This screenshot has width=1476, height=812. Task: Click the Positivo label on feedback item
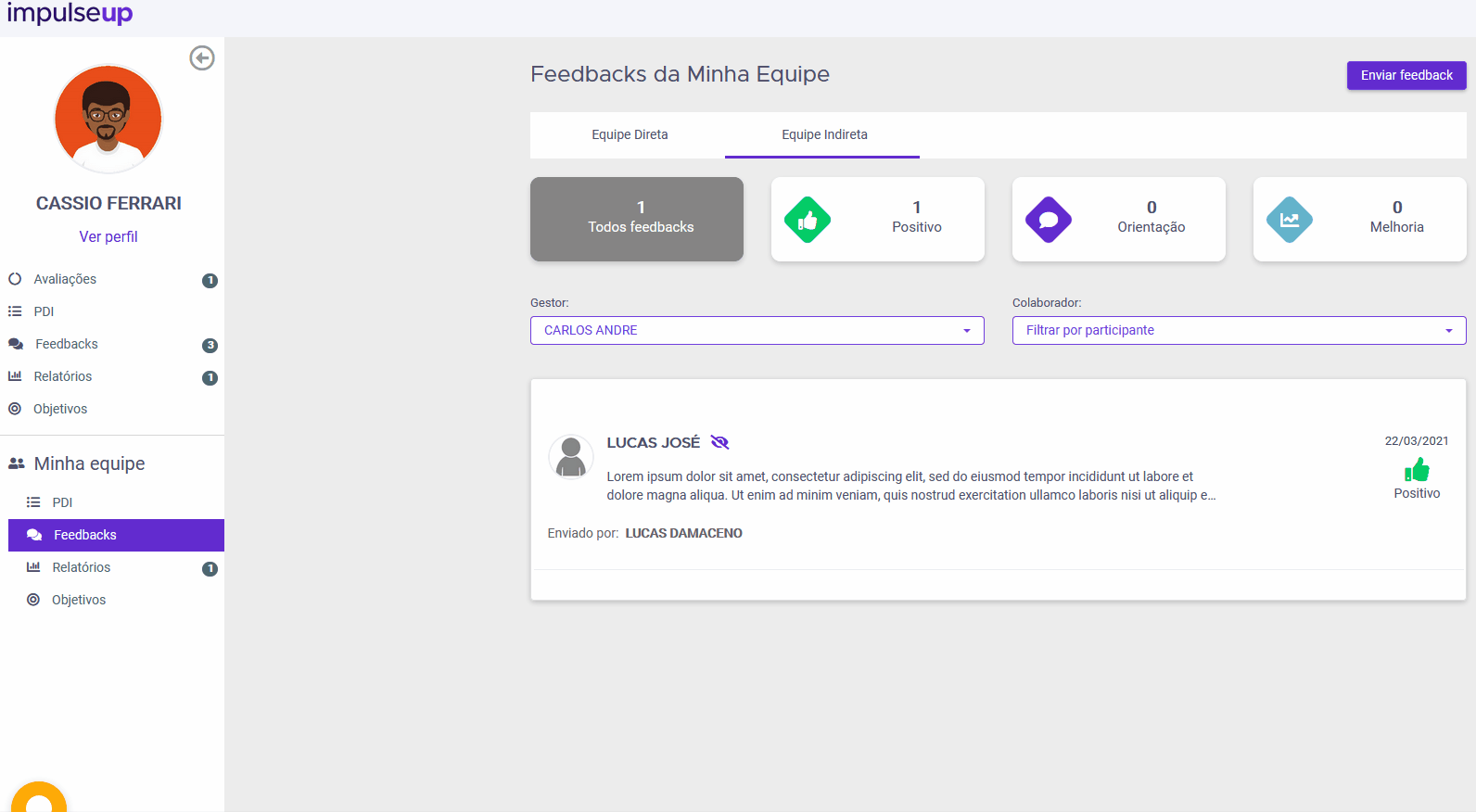click(1417, 493)
